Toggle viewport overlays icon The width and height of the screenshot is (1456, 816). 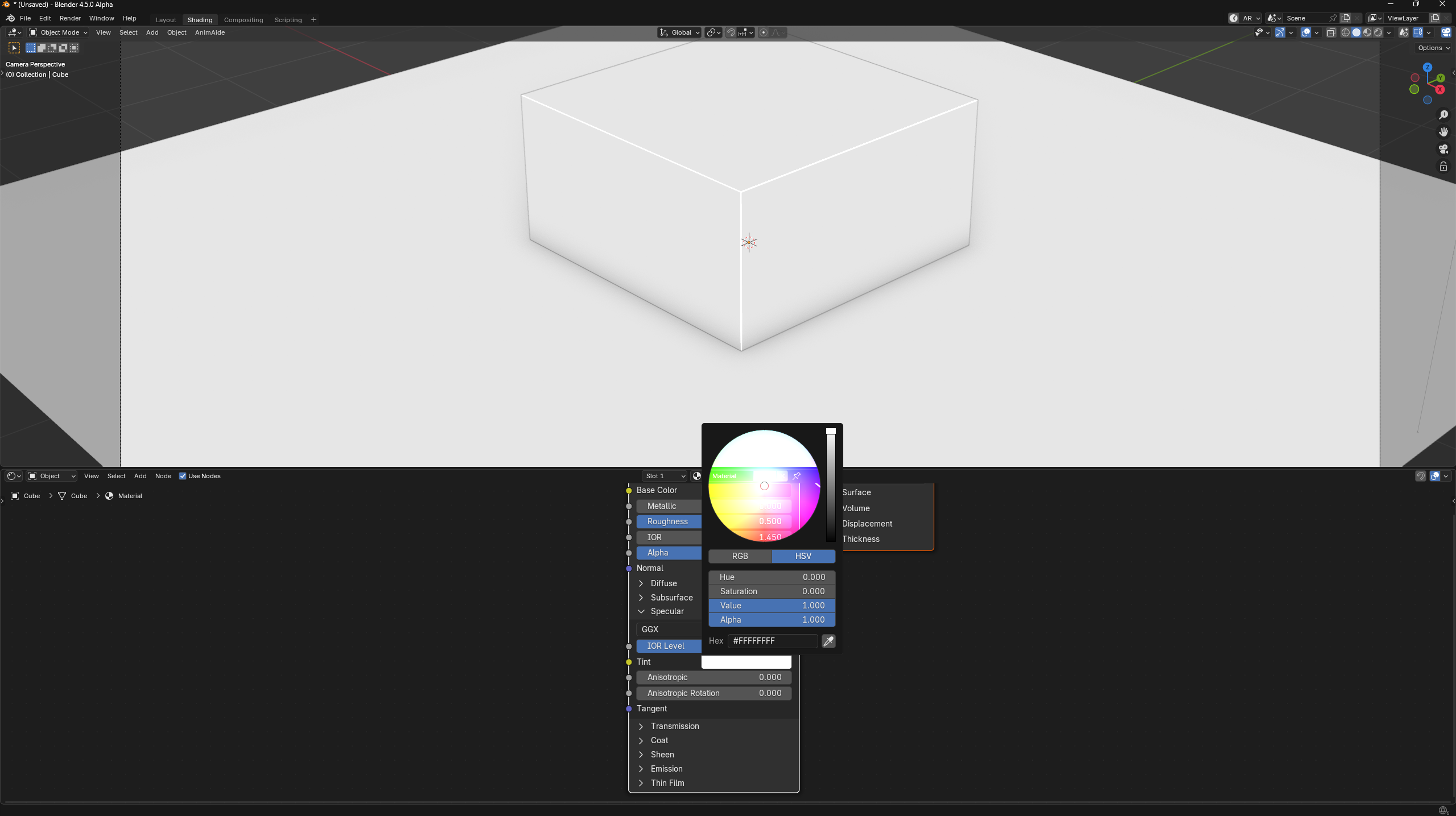click(x=1306, y=32)
